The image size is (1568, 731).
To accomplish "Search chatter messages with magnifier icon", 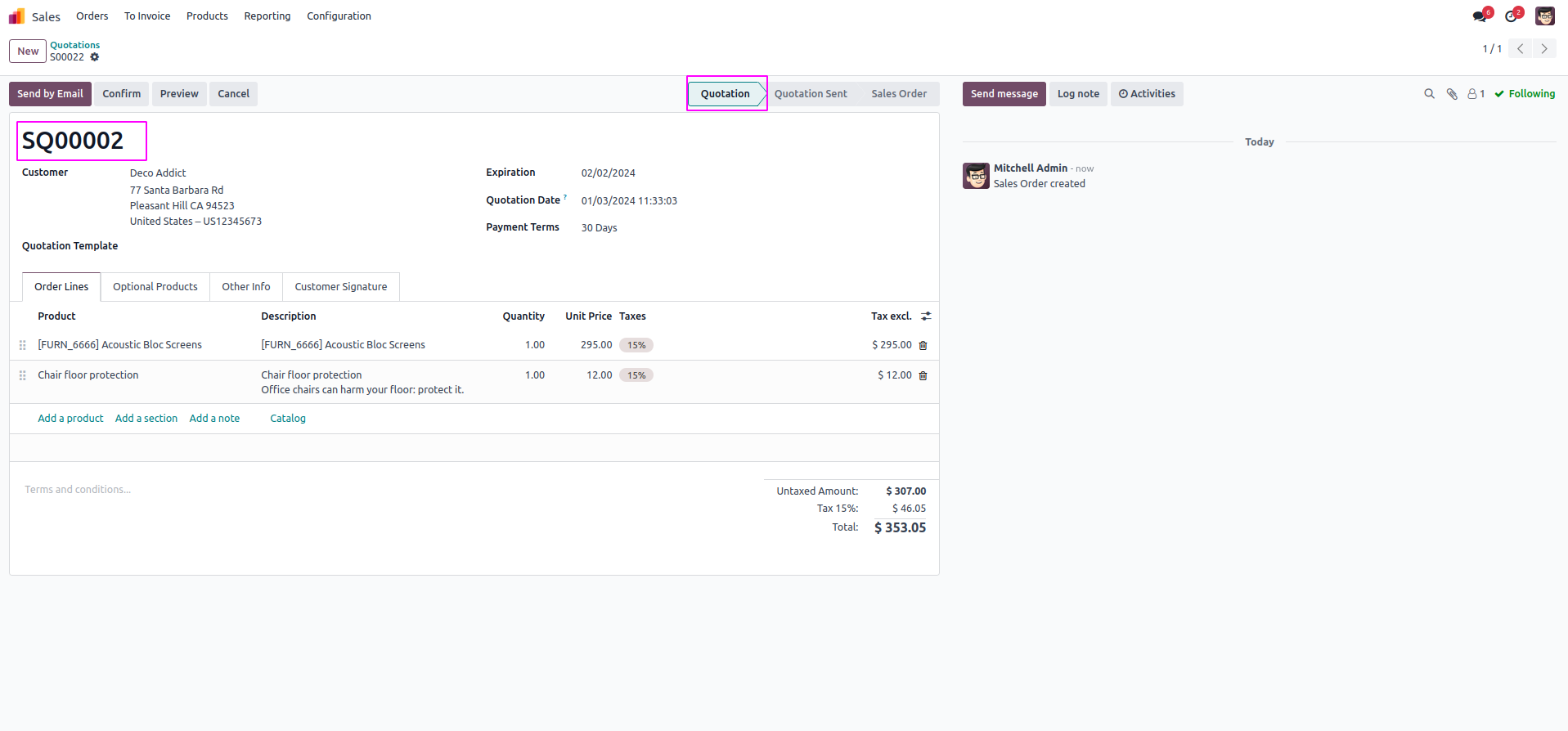I will coord(1429,94).
